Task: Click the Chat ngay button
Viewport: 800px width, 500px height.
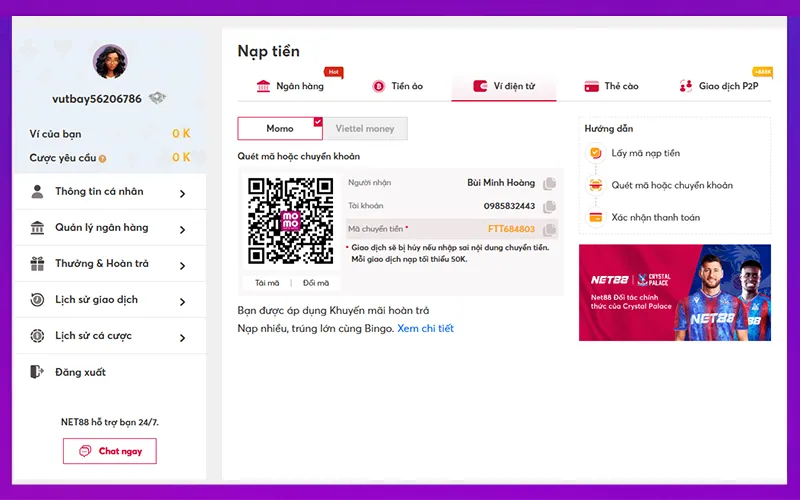Action: 110,451
